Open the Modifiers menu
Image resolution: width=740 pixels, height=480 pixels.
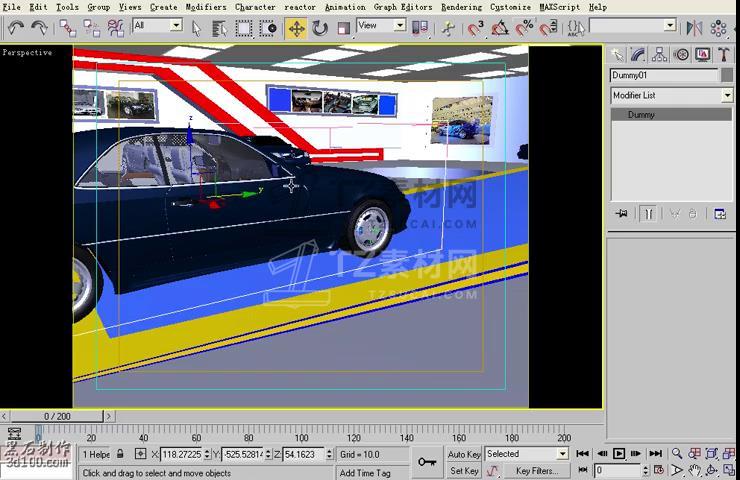coord(206,7)
